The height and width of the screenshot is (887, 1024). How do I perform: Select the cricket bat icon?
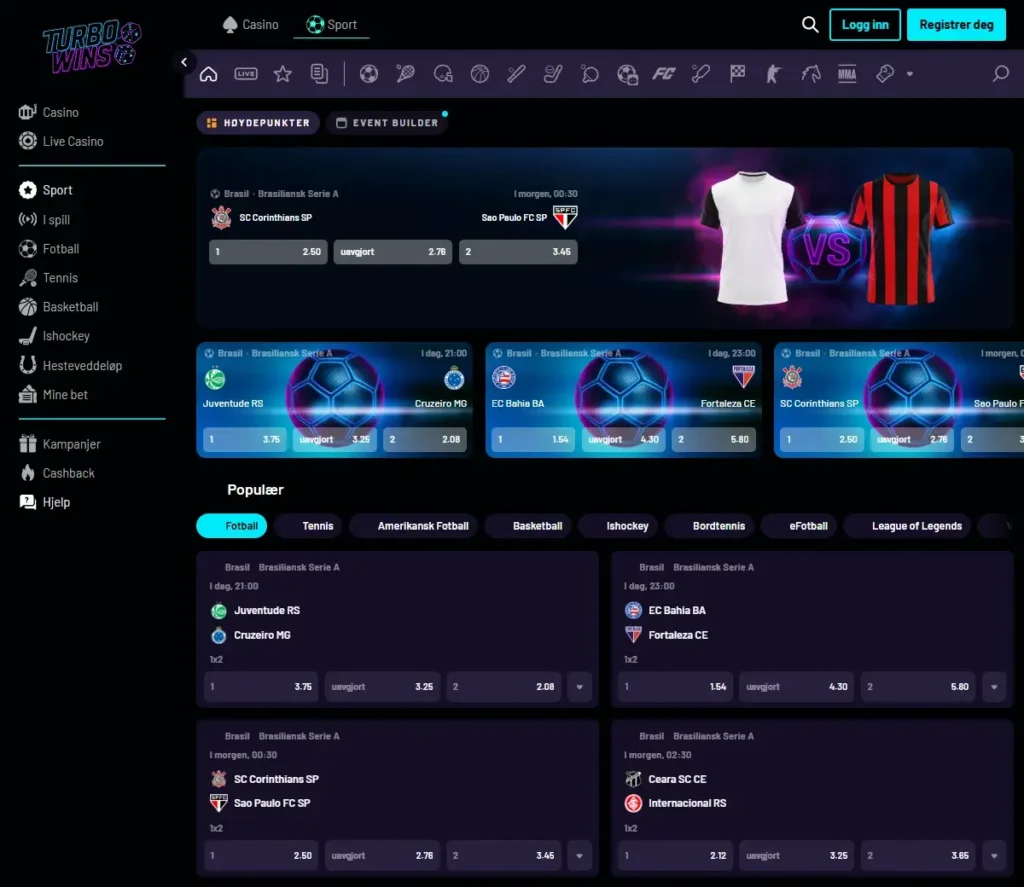701,74
